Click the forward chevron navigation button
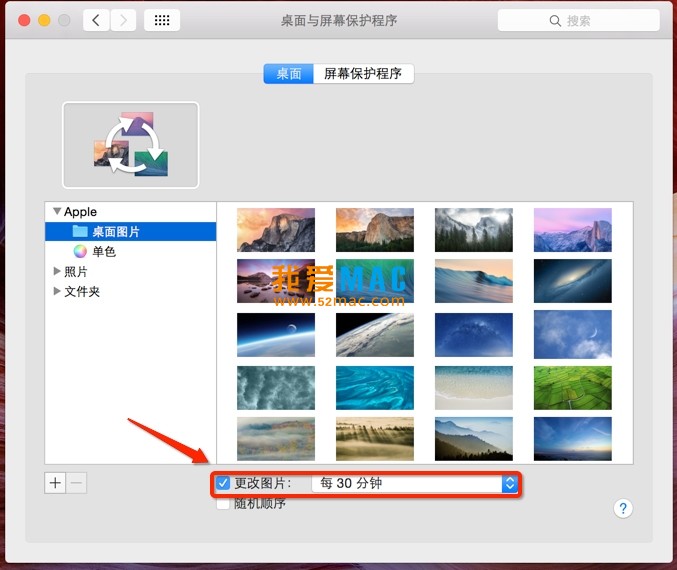 (x=123, y=20)
